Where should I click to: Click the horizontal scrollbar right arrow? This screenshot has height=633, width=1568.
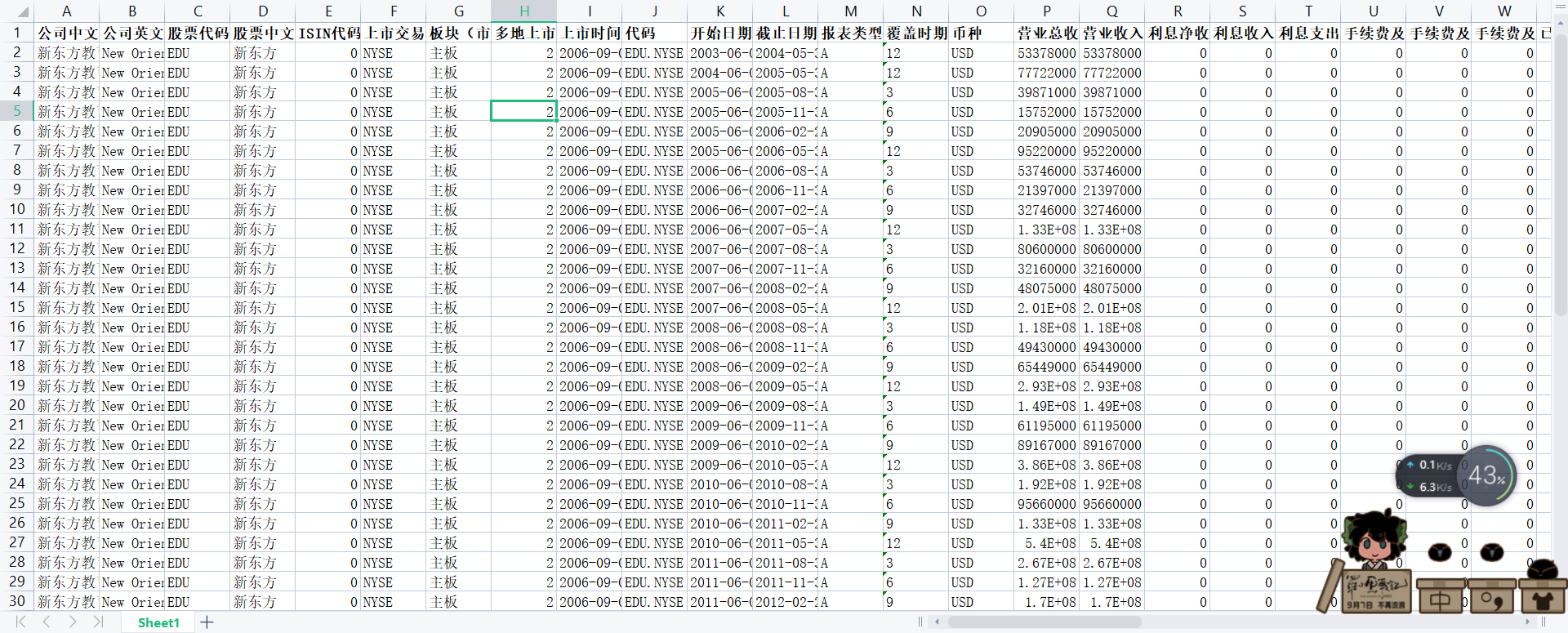tap(1527, 622)
